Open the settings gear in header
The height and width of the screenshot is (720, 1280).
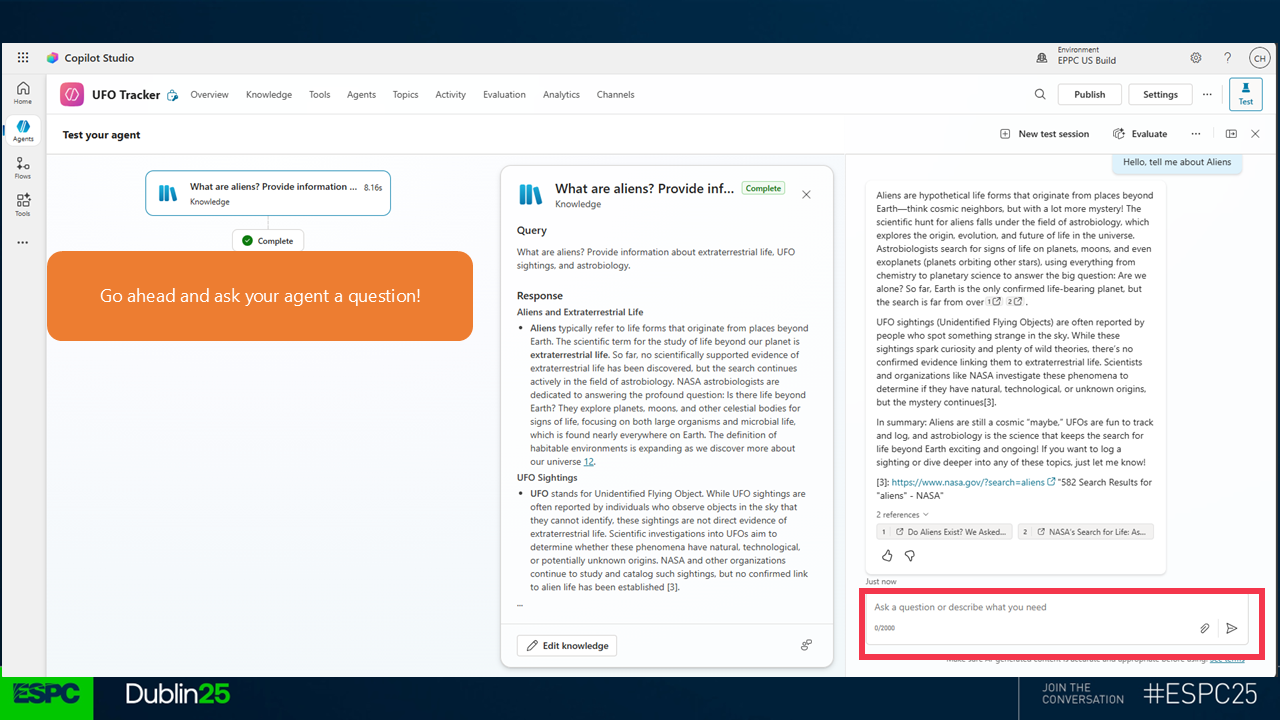(1196, 58)
